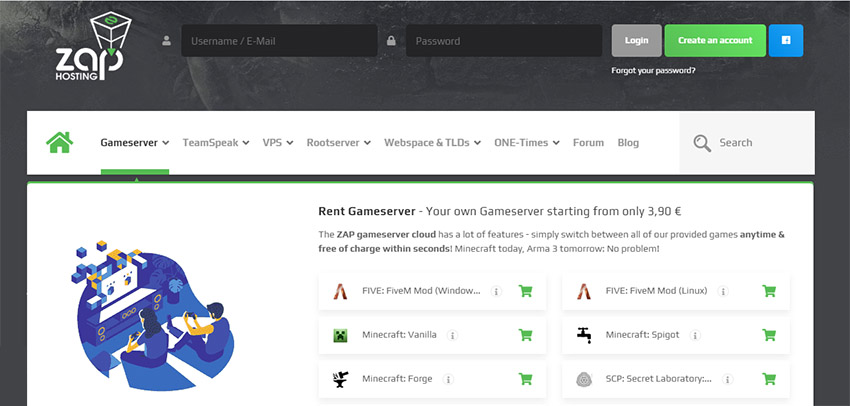This screenshot has height=406, width=850.
Task: Click the Login button
Action: 636,41
